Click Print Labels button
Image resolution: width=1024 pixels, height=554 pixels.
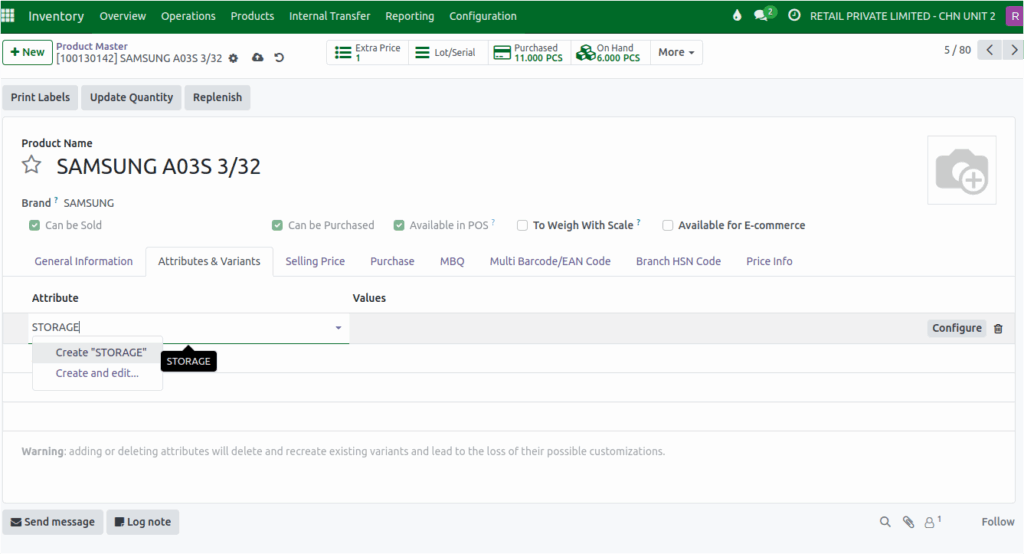tap(40, 97)
